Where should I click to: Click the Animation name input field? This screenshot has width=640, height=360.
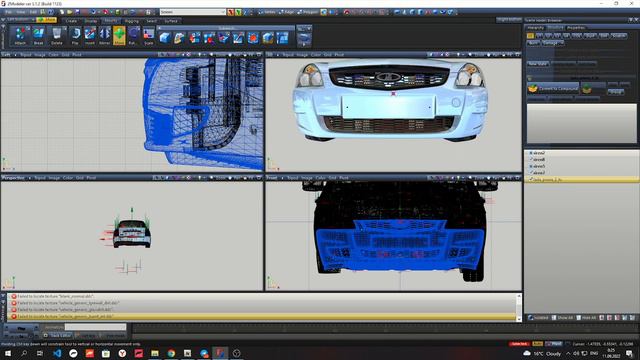tap(96, 327)
